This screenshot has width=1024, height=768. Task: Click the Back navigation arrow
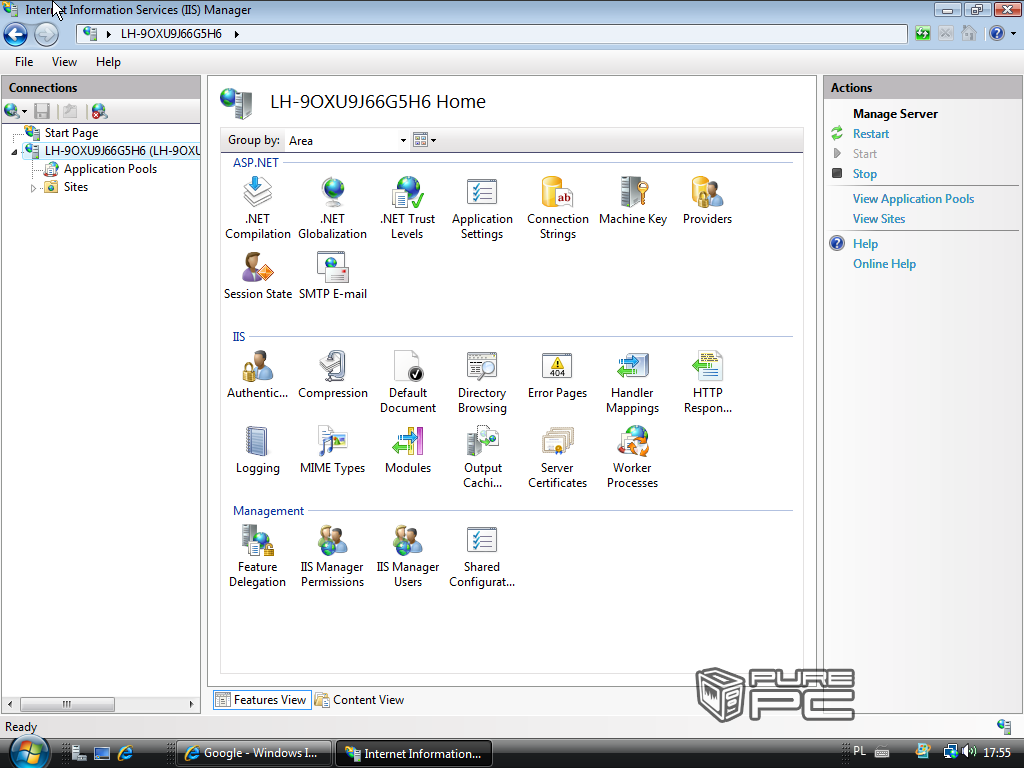pyautogui.click(x=16, y=34)
